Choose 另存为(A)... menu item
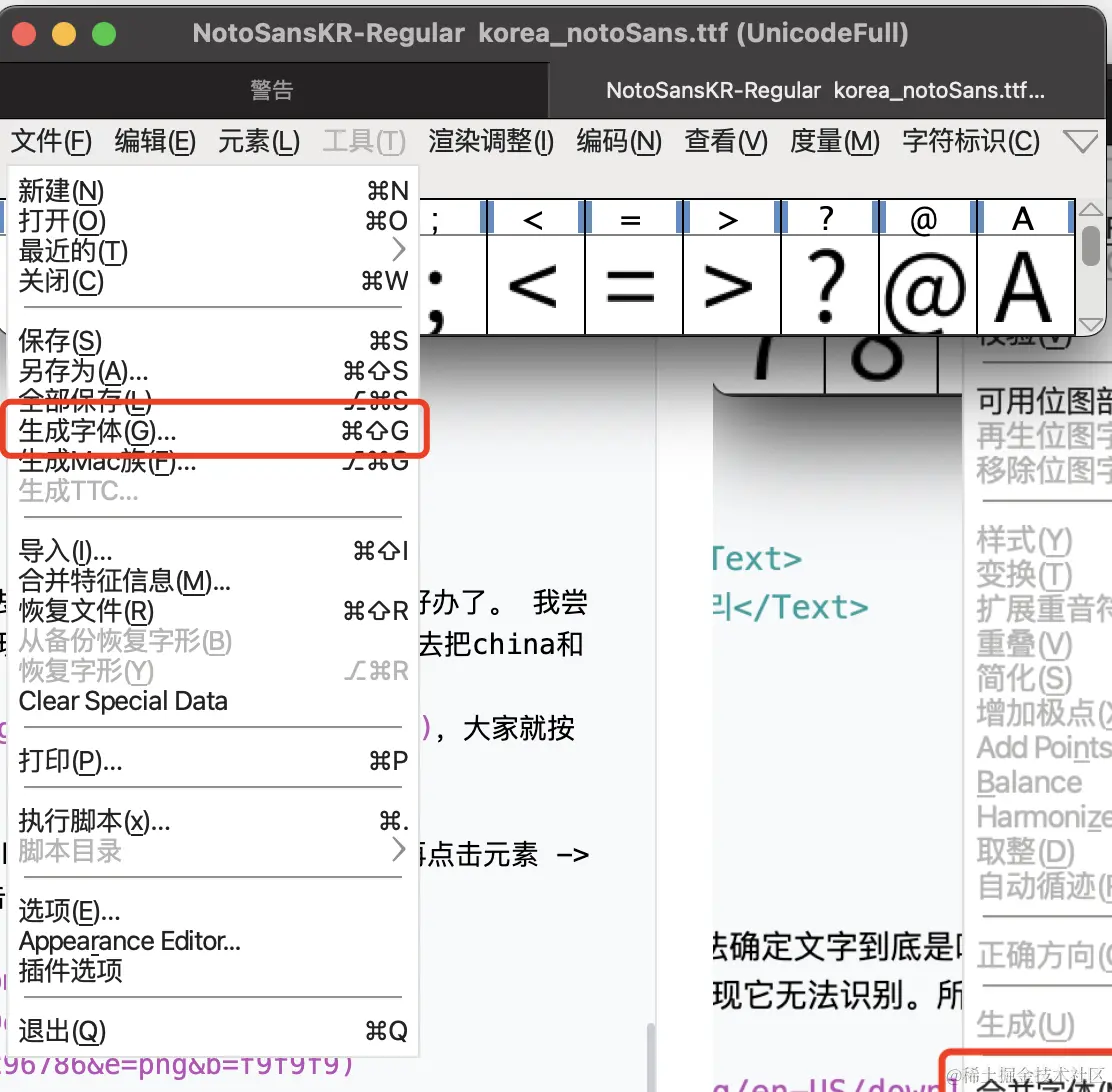The image size is (1112, 1092). pos(213,371)
